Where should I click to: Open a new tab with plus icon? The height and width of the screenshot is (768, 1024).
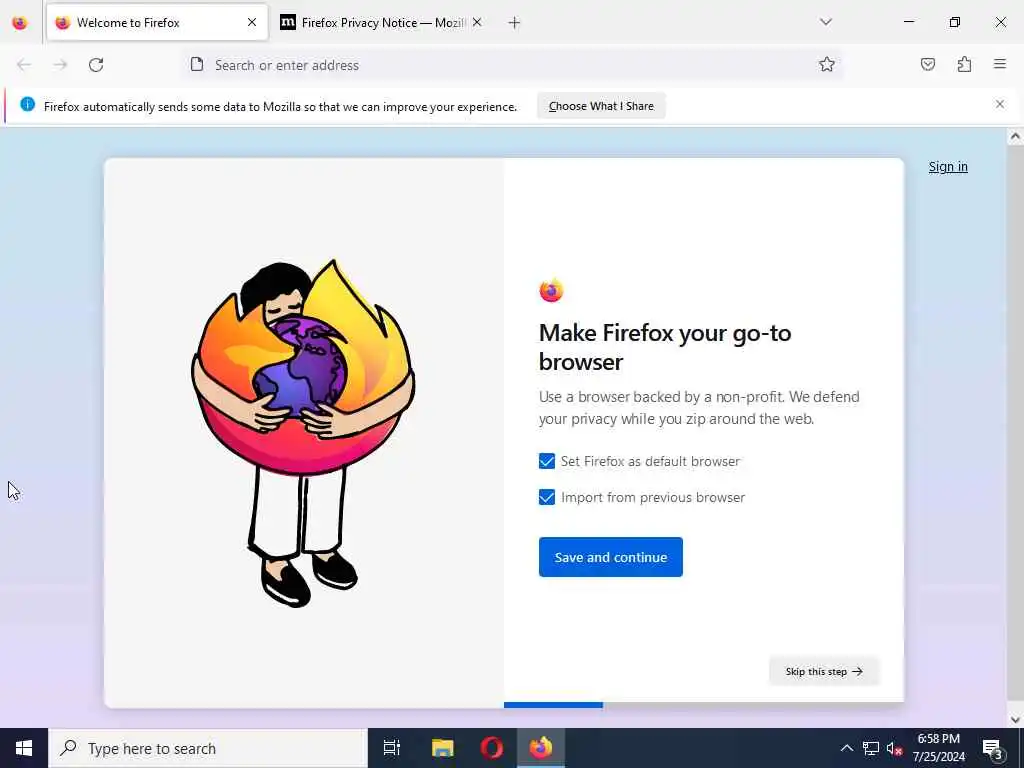(x=514, y=23)
